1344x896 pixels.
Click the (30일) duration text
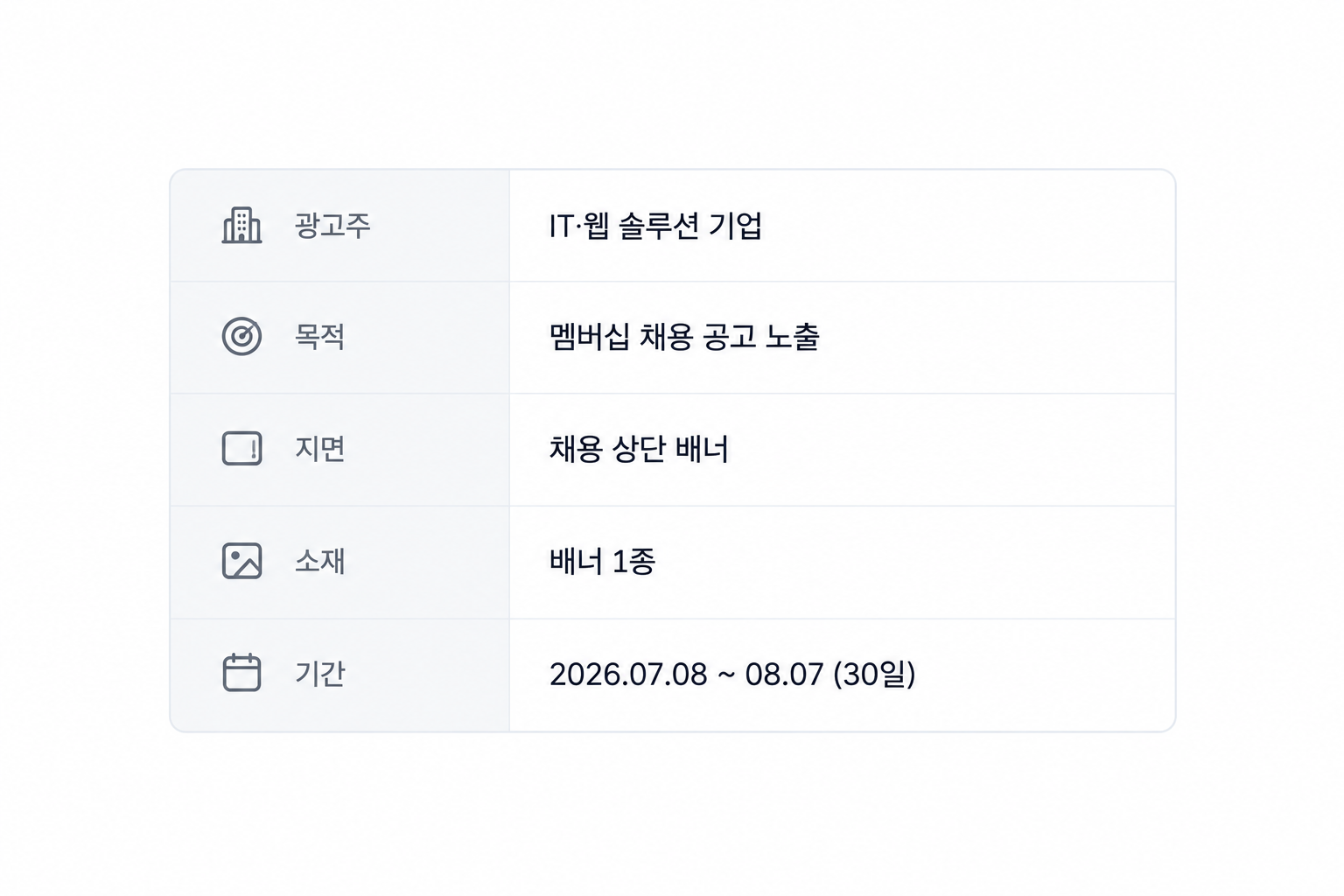point(874,675)
